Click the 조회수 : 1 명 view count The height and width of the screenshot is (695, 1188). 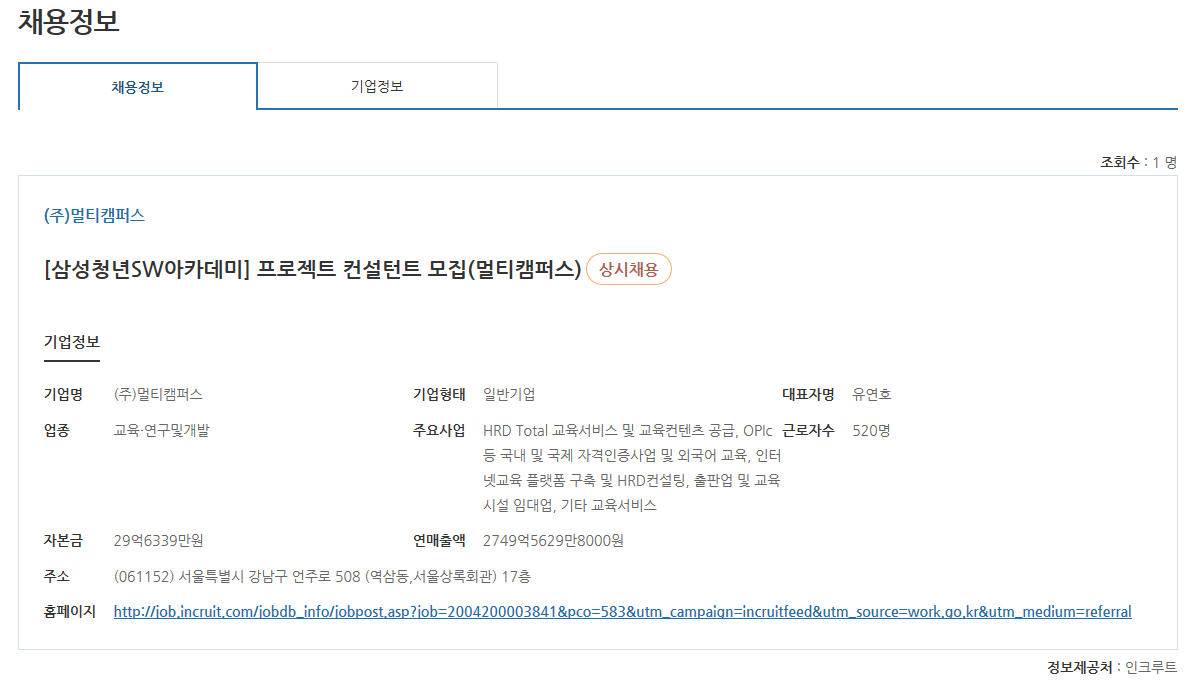click(1139, 162)
